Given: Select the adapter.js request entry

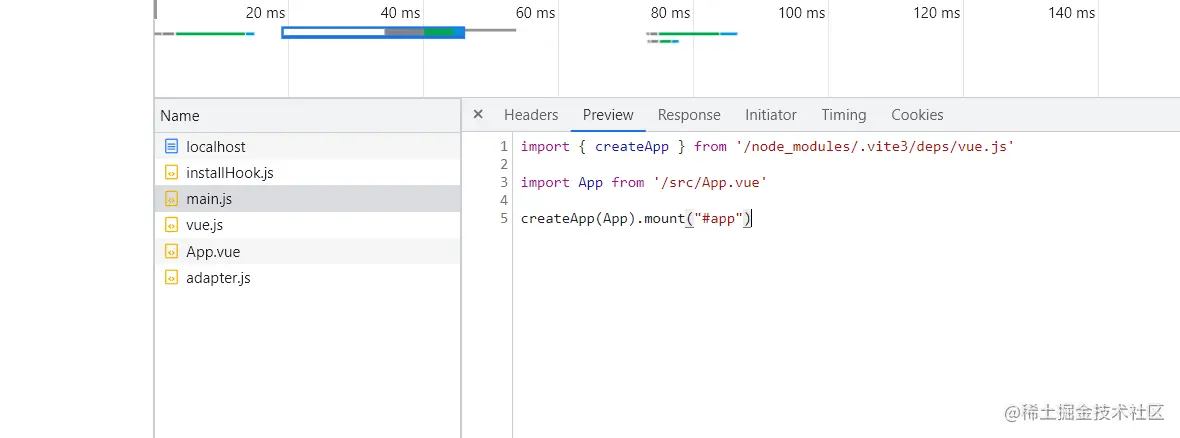Looking at the screenshot, I should tap(218, 278).
